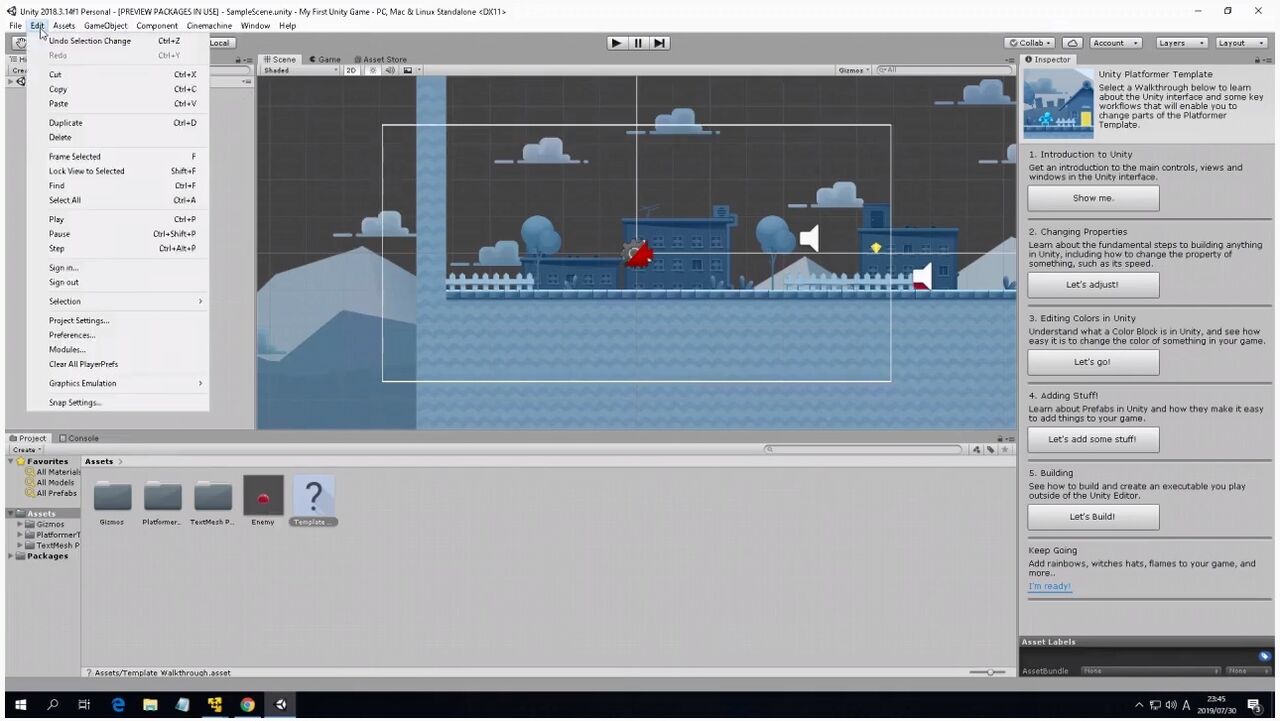Click the Inspector tab
Screen dimensions: 1280x721
(1047, 59)
